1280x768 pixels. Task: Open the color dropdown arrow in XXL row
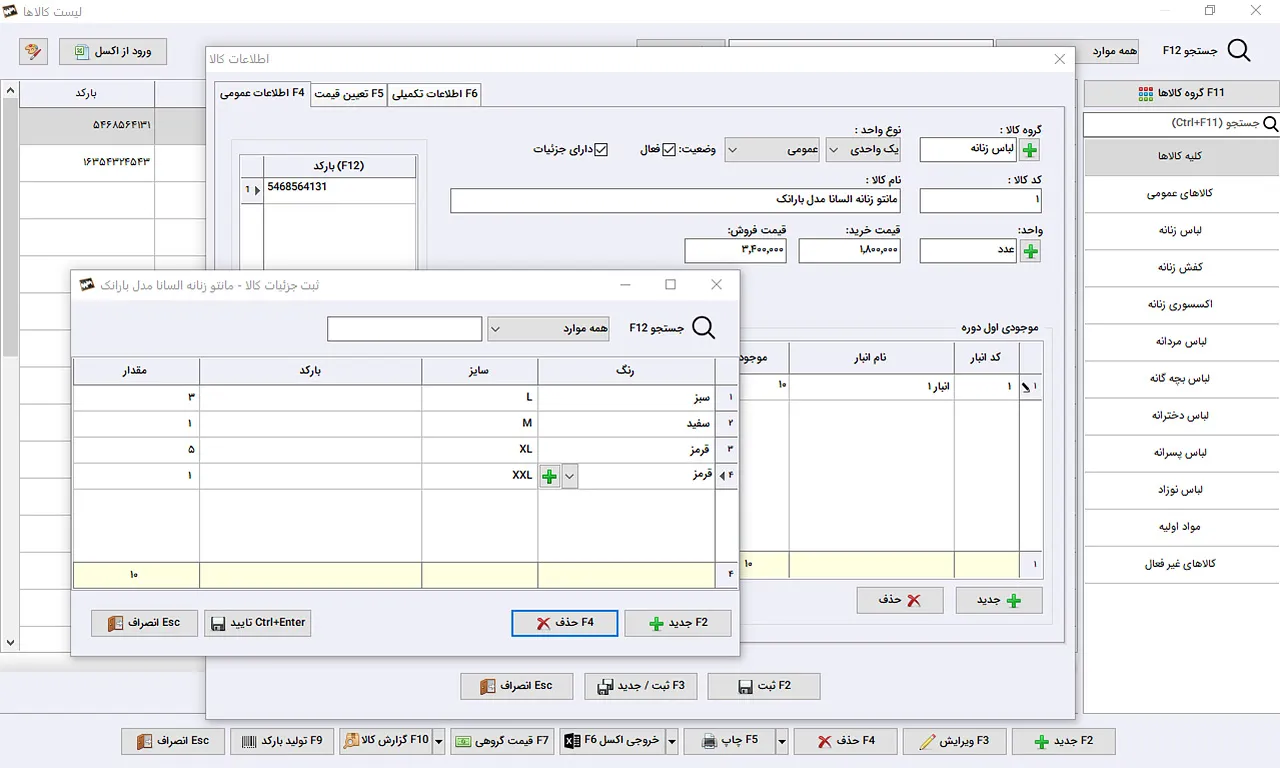point(570,477)
